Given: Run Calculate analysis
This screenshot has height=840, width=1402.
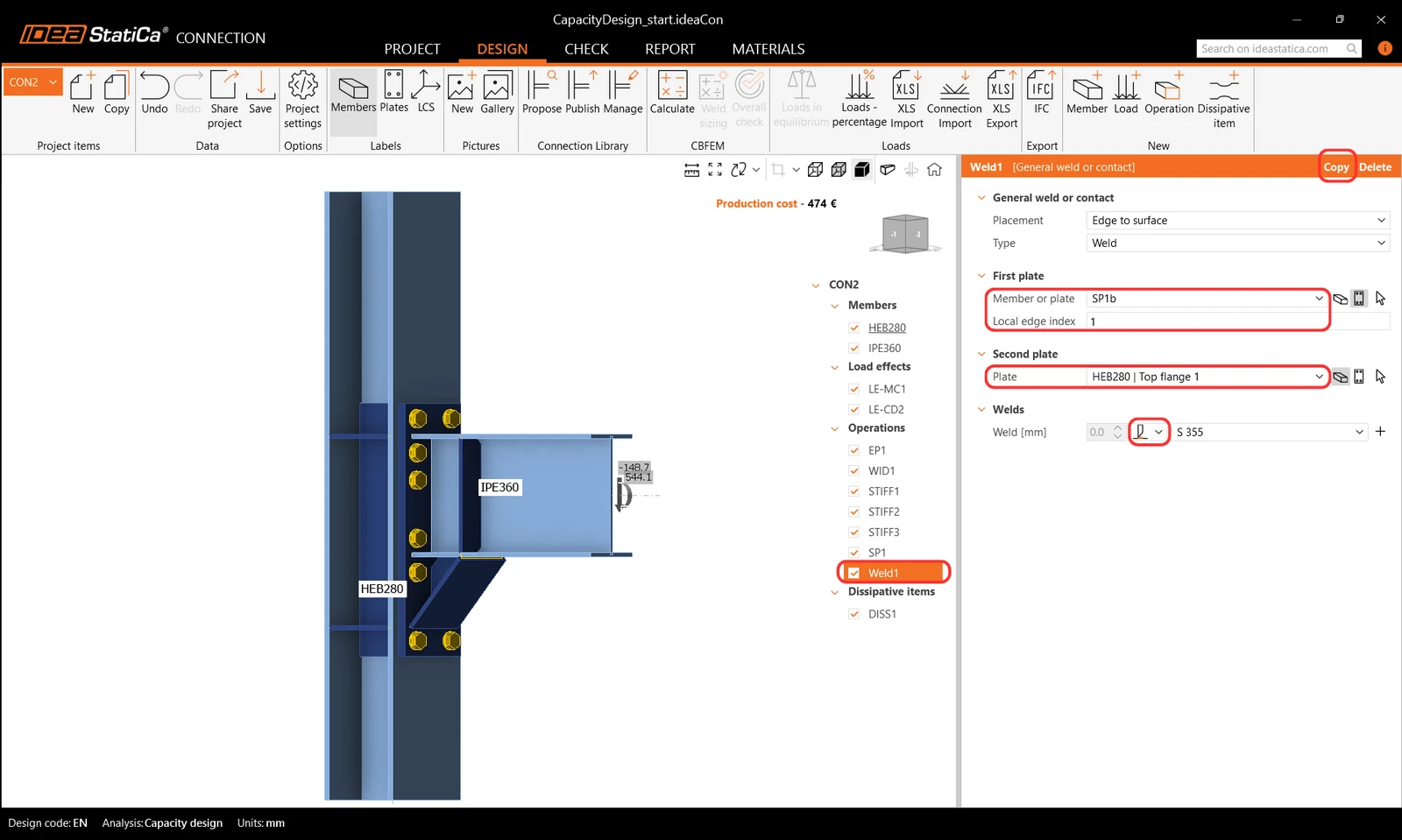Looking at the screenshot, I should tap(672, 93).
